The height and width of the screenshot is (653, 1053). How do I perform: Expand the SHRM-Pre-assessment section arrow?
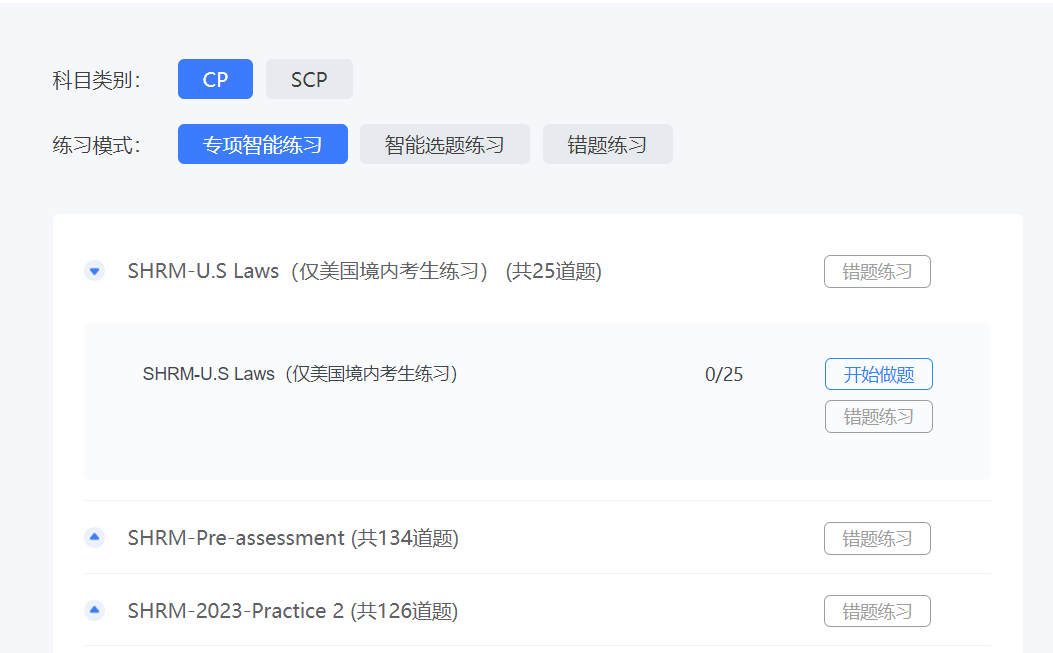95,537
